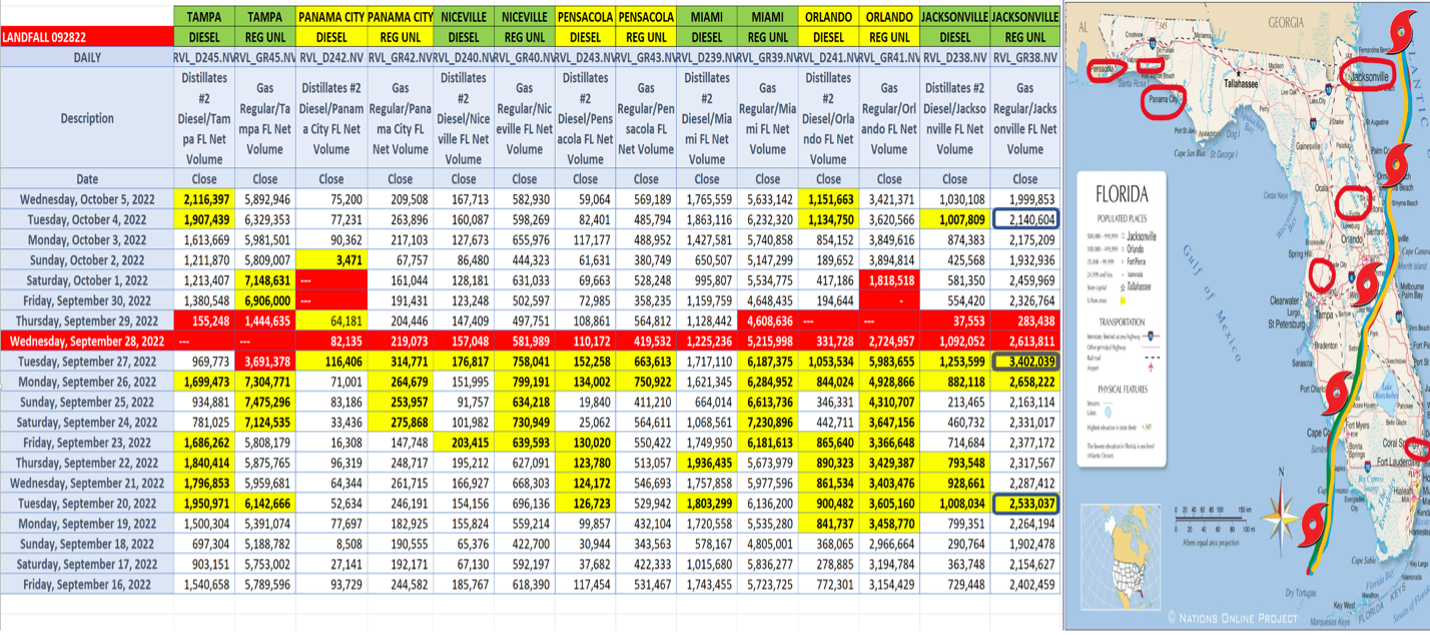Screen dimensions: 1430x635
Task: Select the 203,415 Niceville diesel cell
Action: click(x=464, y=442)
